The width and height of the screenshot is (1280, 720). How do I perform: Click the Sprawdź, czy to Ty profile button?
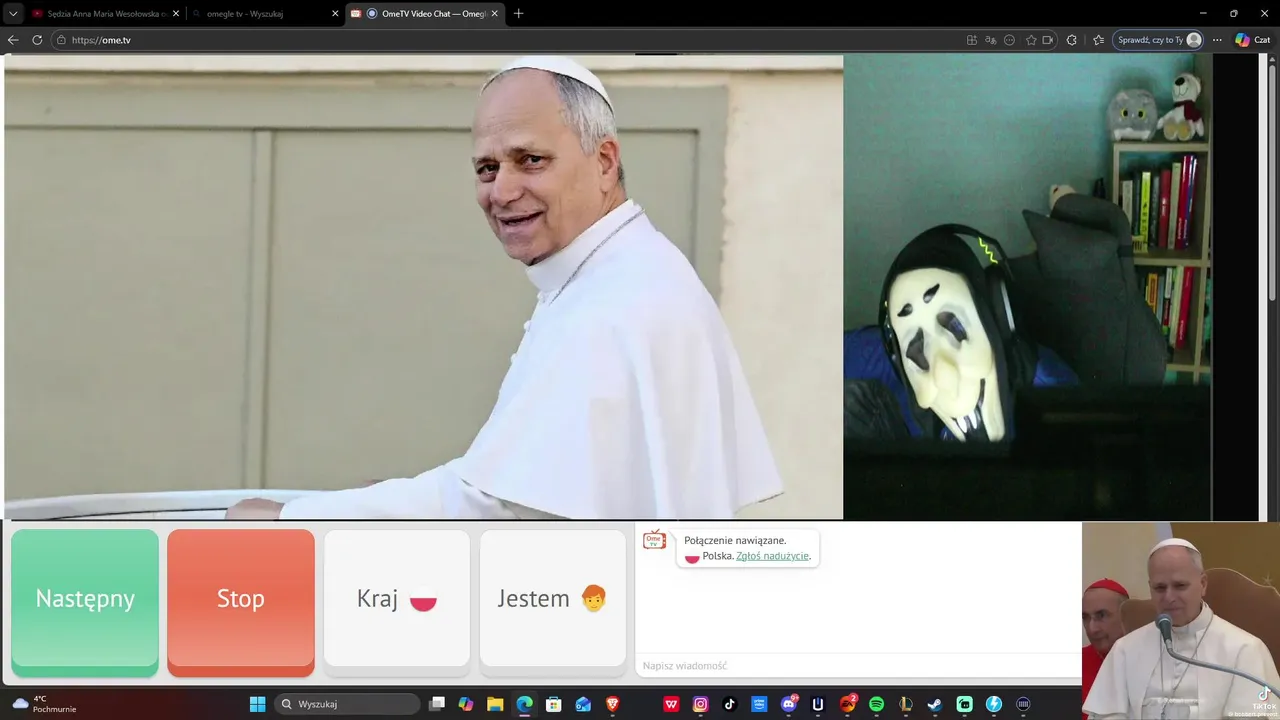1158,40
